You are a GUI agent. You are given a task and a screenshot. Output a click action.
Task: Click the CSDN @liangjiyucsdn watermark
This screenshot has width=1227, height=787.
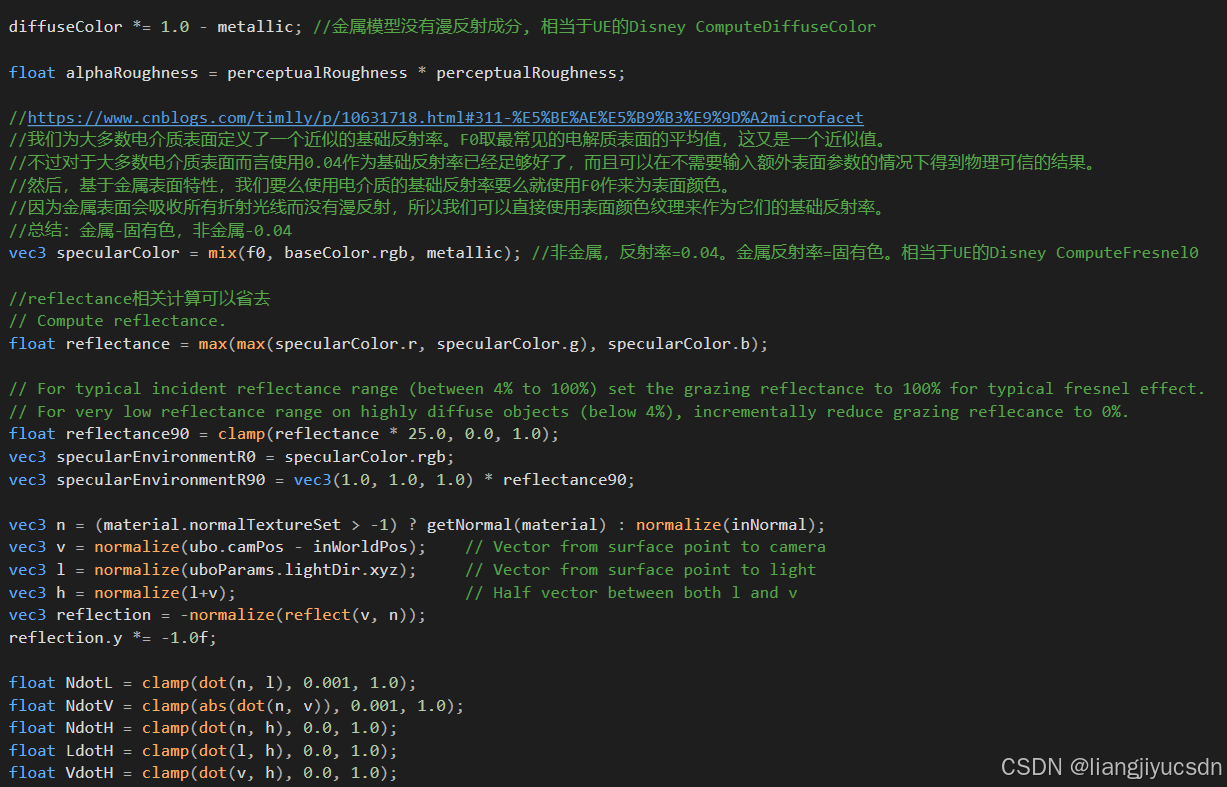click(x=1108, y=766)
